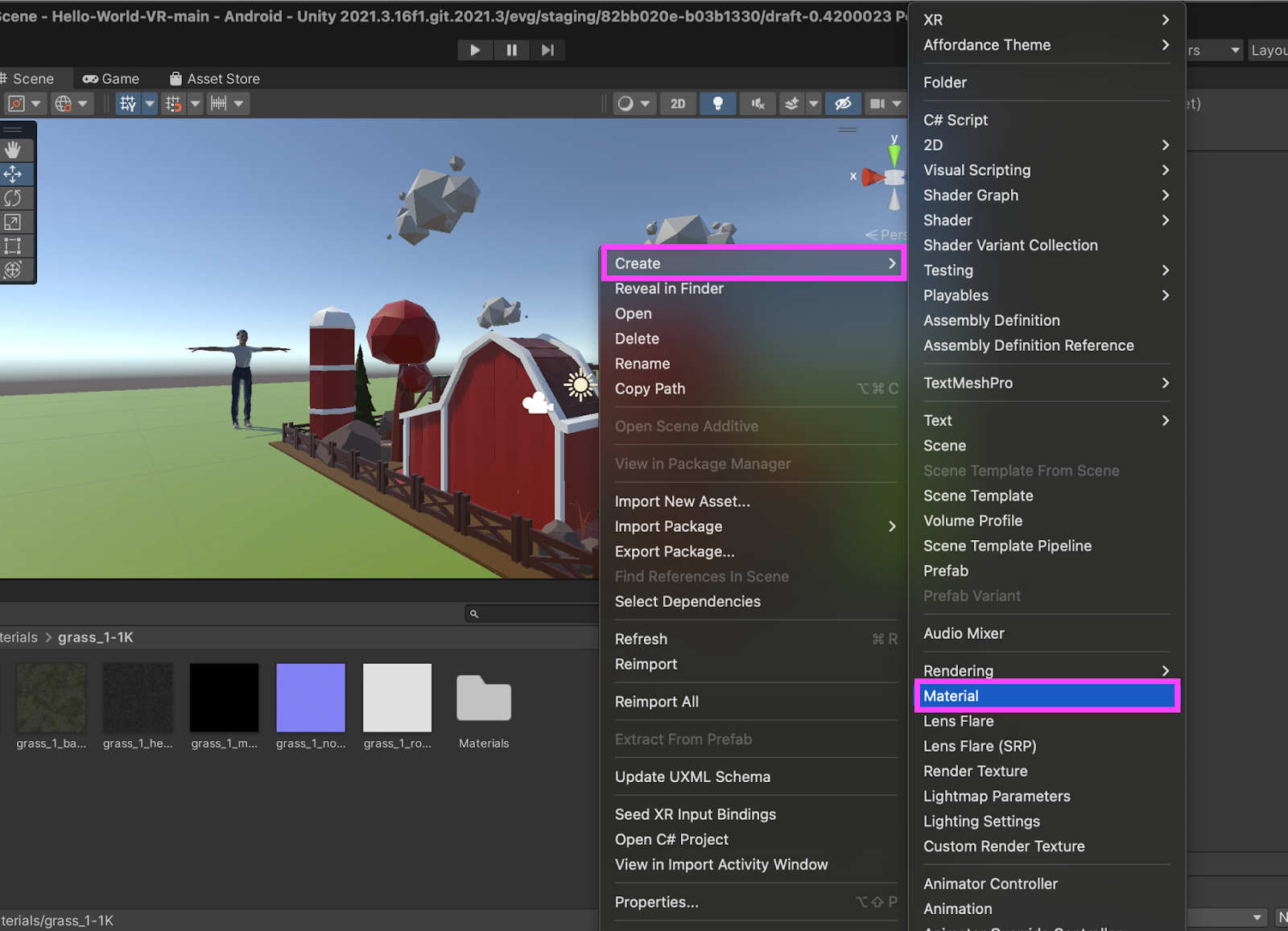Select the Scale tool
Image resolution: width=1288 pixels, height=931 pixels.
pyautogui.click(x=13, y=222)
